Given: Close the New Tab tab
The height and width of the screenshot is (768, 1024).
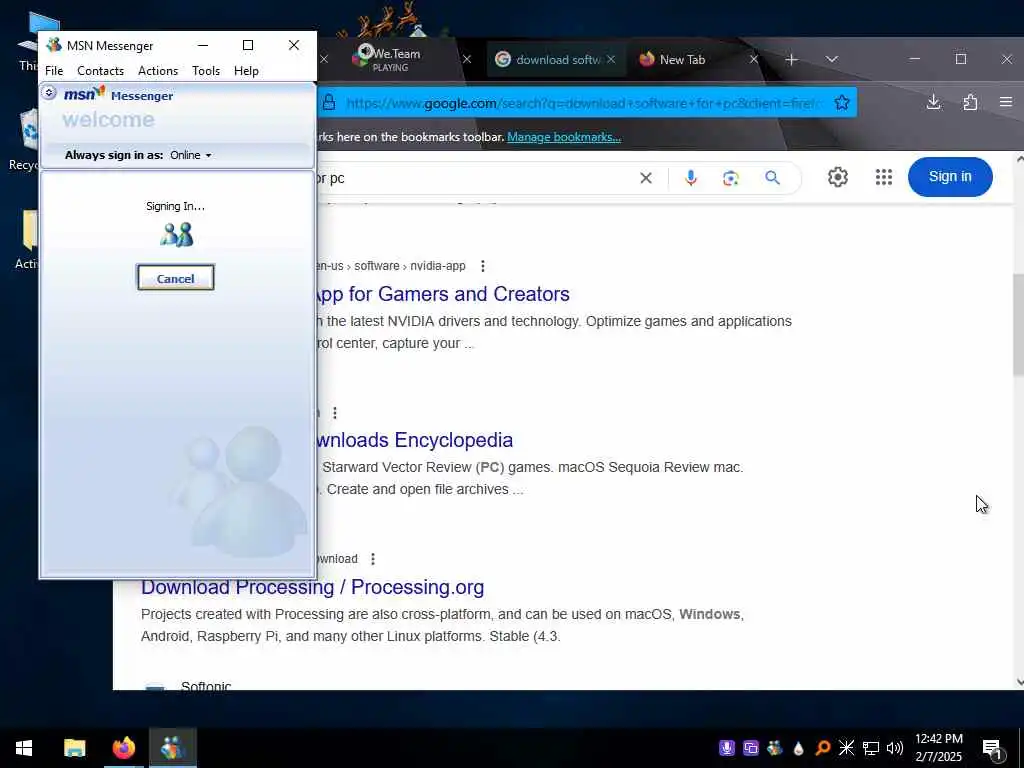Looking at the screenshot, I should click(x=754, y=59).
